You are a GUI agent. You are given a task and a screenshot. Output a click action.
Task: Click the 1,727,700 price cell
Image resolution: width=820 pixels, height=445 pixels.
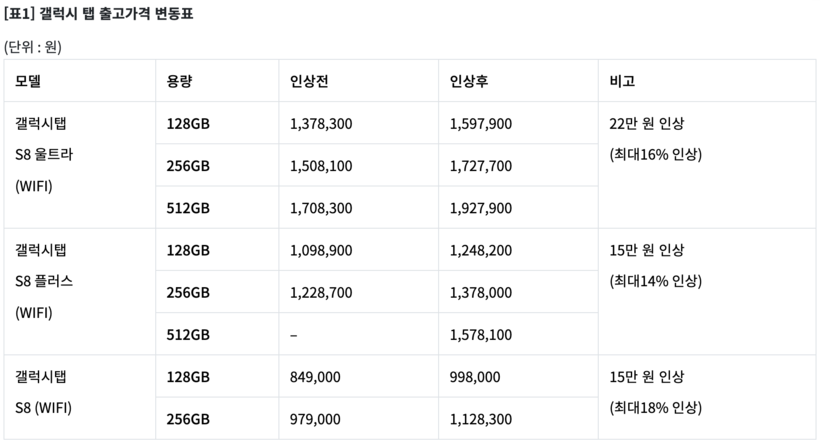pyautogui.click(x=481, y=166)
